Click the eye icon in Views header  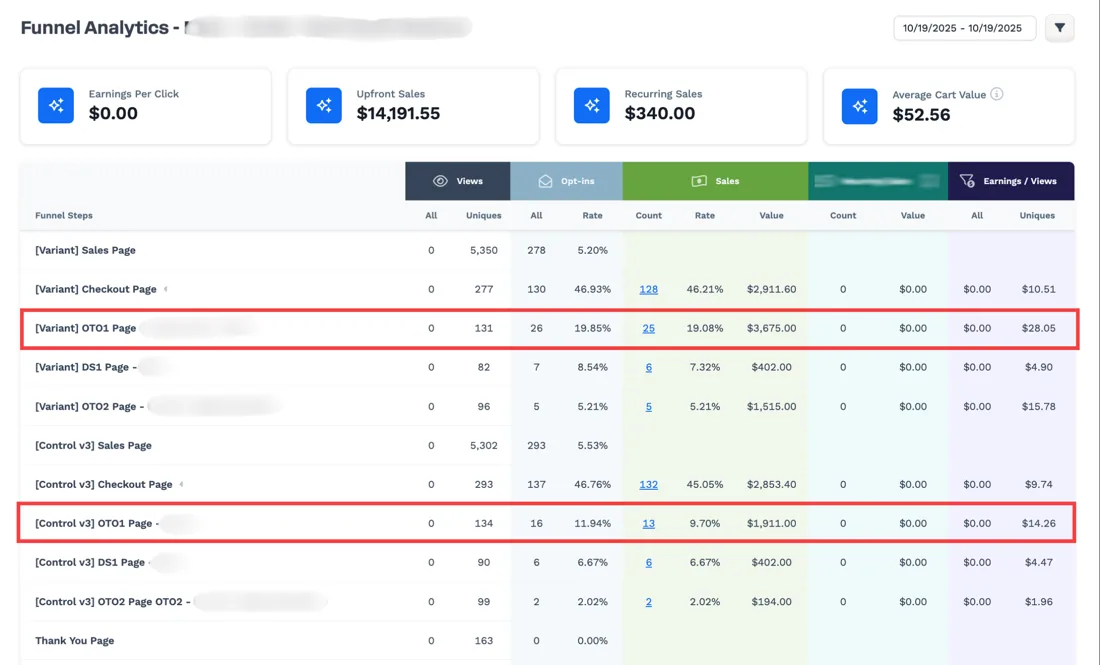(440, 181)
